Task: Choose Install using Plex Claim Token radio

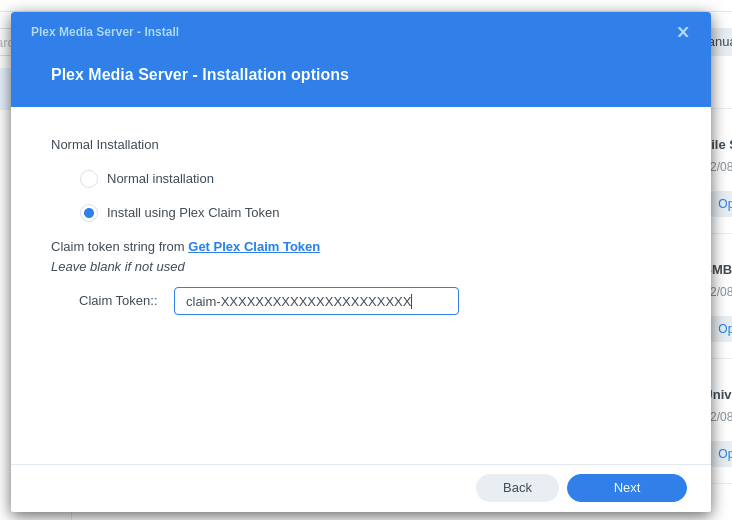Action: click(89, 213)
